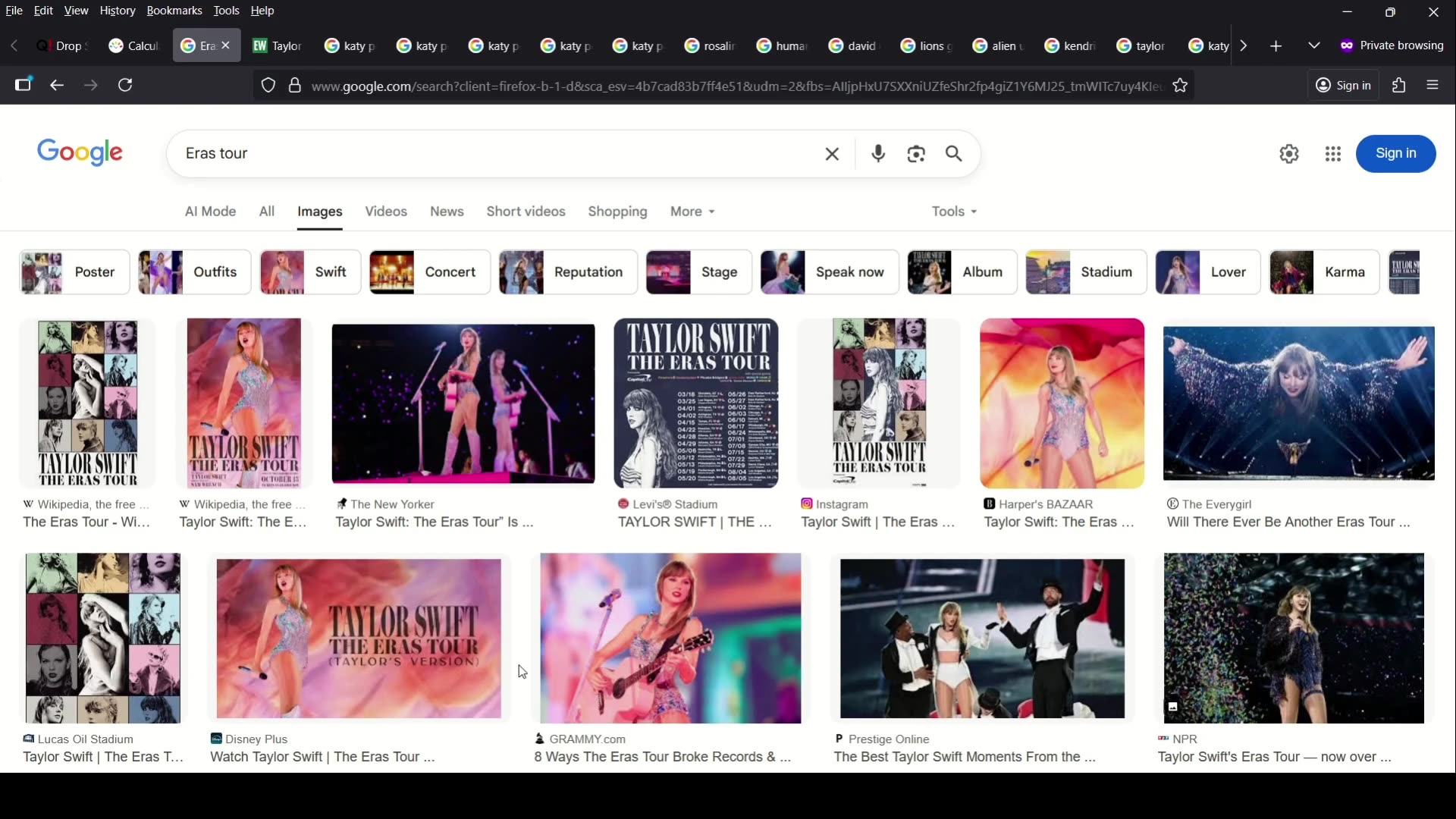
Task: Submit search with the magnifying glass icon
Action: coord(954,154)
